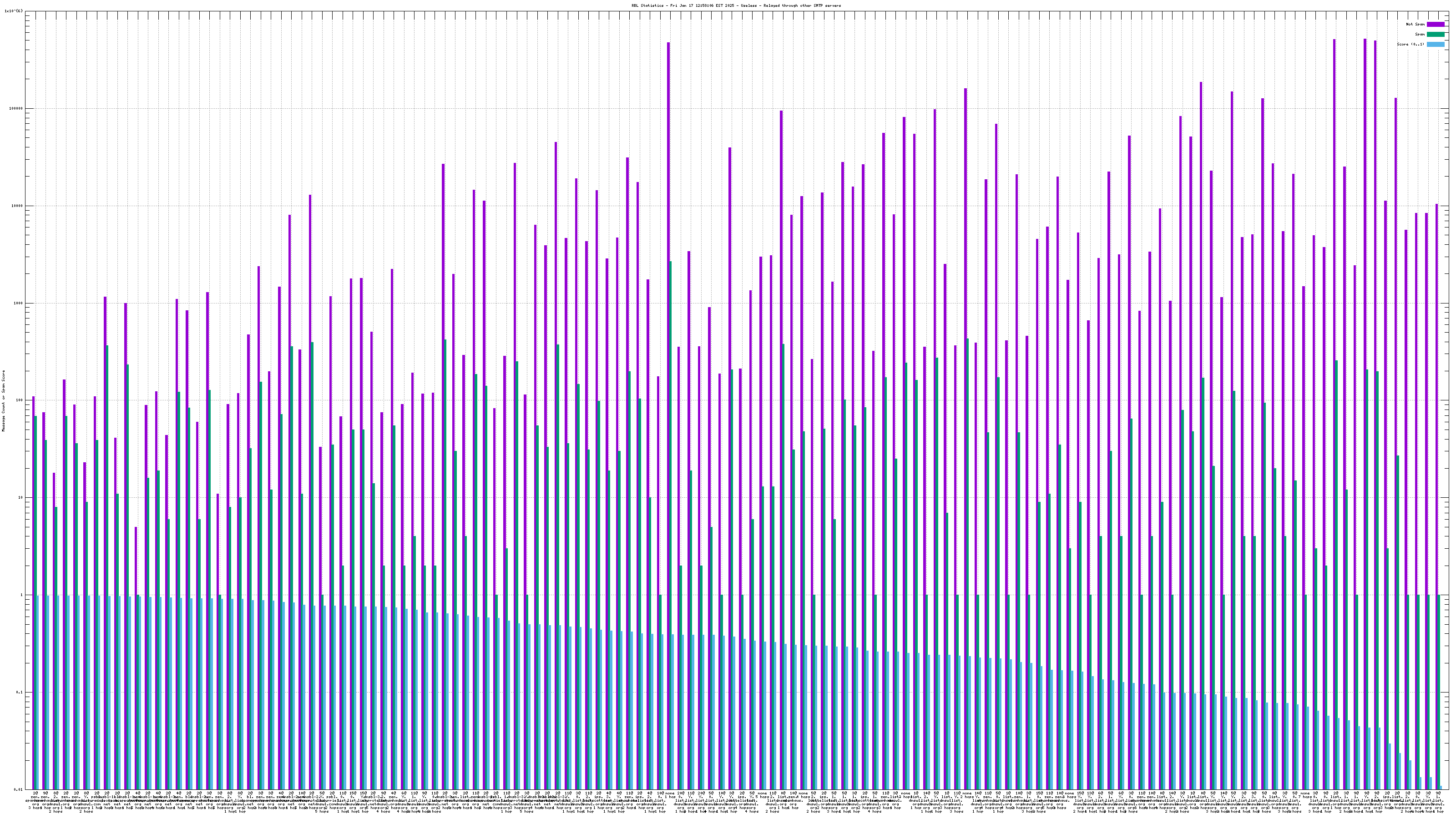Screen dimensions: 1456x819
Task: Click the RBL Statistics chart title
Action: 736,5
